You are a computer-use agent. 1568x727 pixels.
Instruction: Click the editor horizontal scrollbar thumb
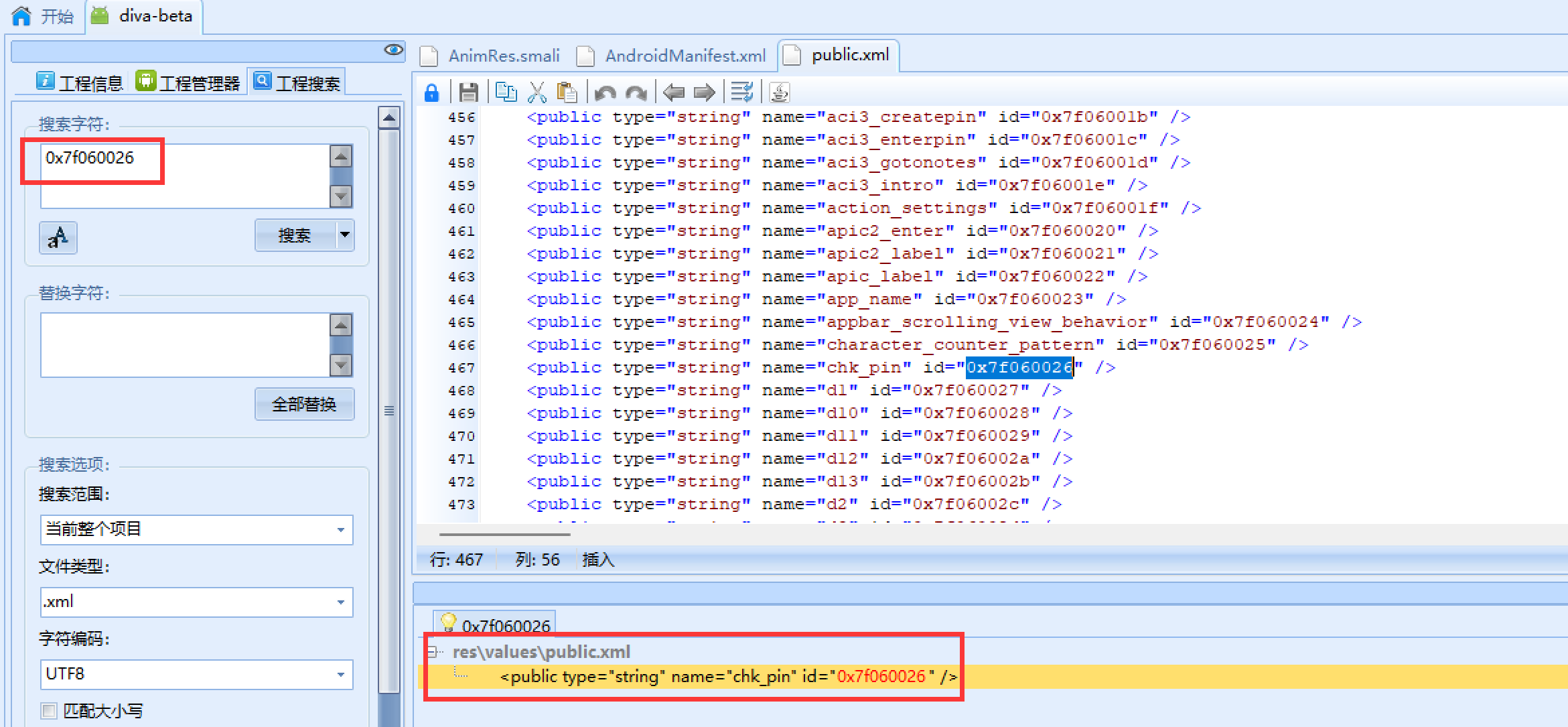coord(504,534)
